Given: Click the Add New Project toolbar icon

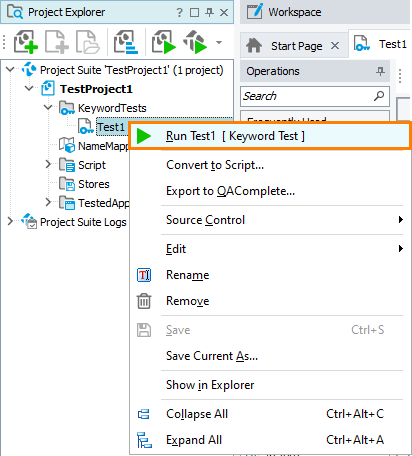Looking at the screenshot, I should (25, 42).
